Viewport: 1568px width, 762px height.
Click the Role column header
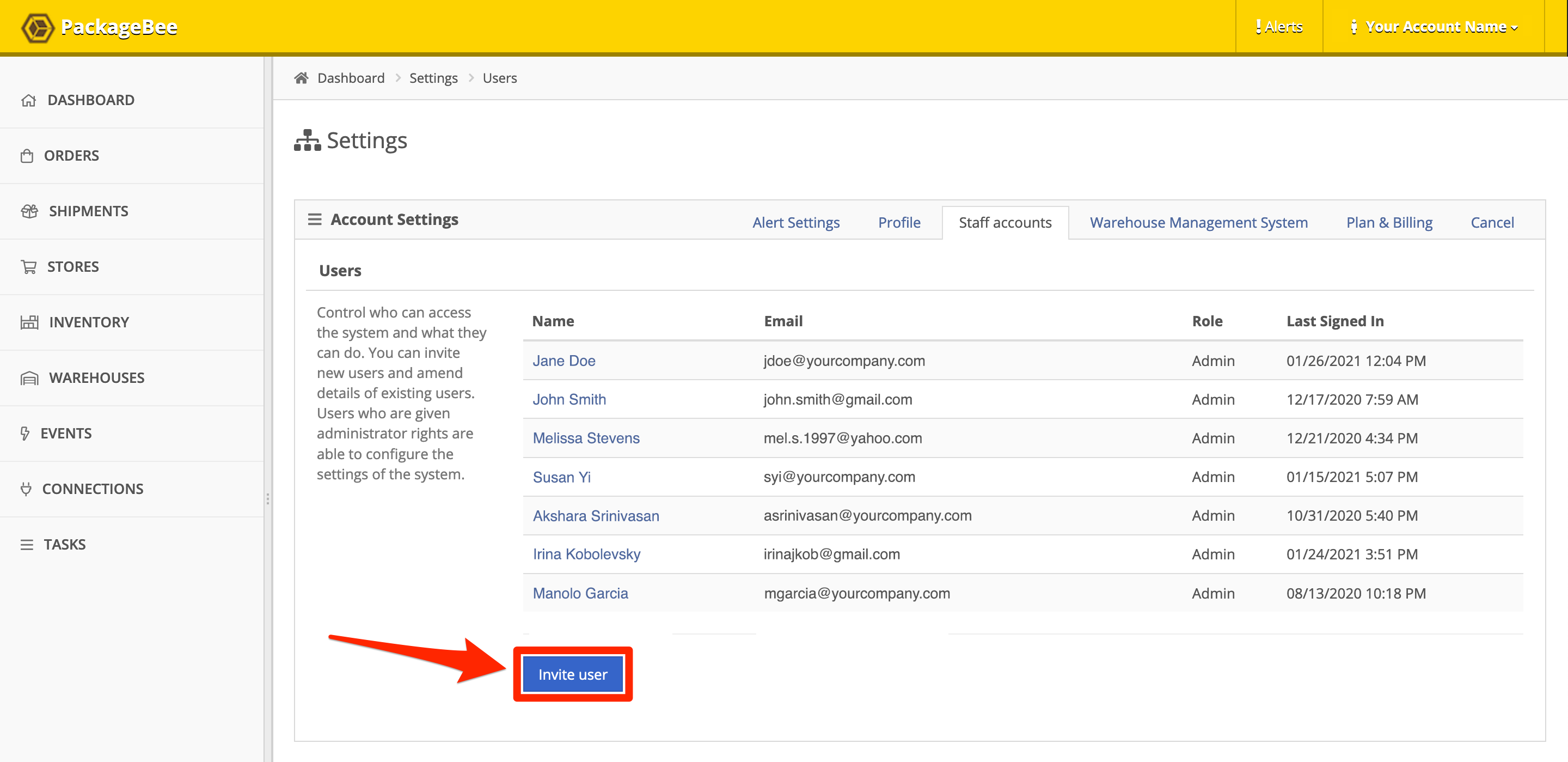1206,321
